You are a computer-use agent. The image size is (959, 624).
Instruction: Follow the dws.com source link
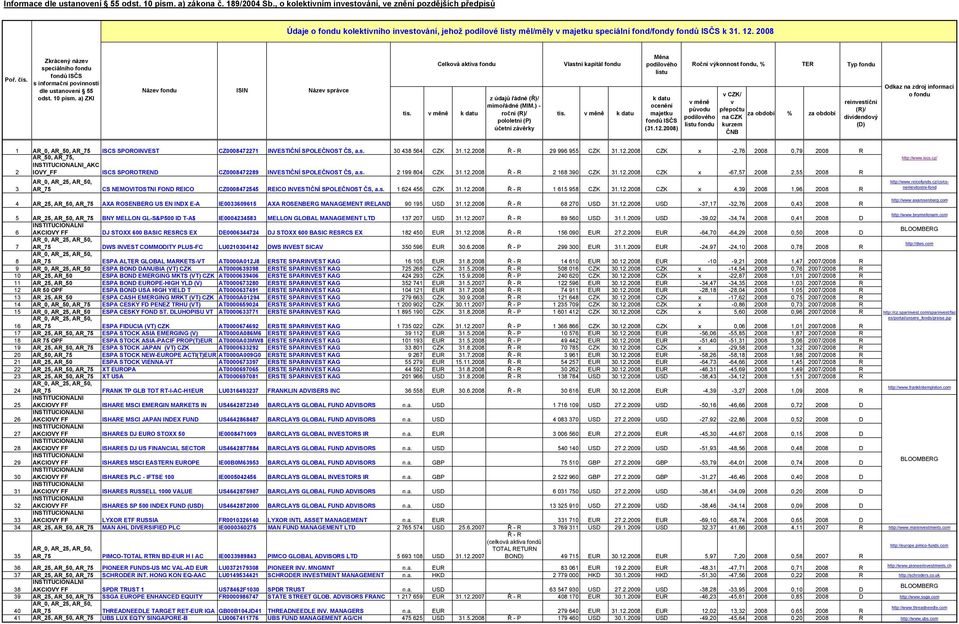[x=919, y=243]
